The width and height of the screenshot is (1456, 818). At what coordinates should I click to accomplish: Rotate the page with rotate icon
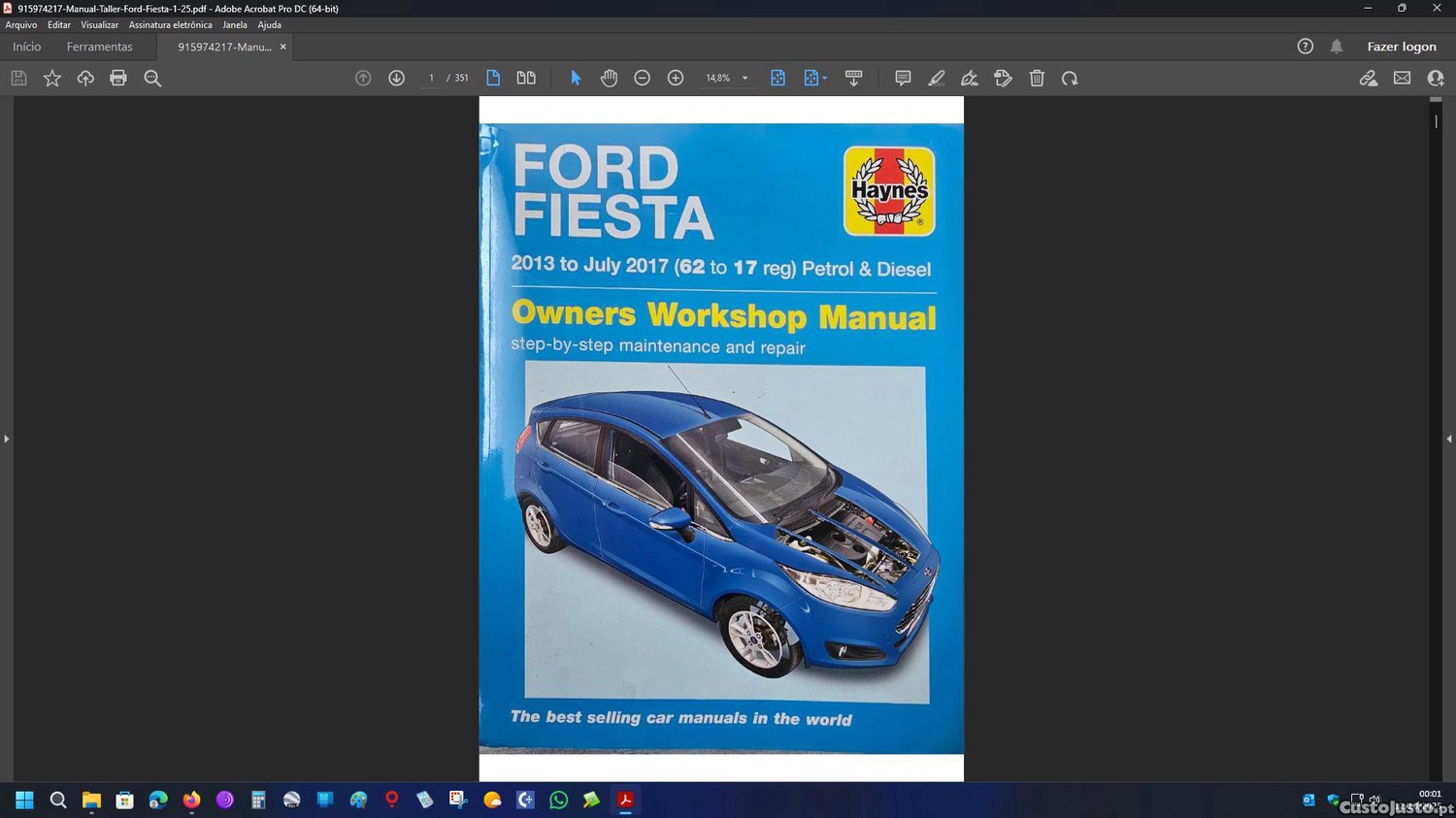pyautogui.click(x=1070, y=79)
